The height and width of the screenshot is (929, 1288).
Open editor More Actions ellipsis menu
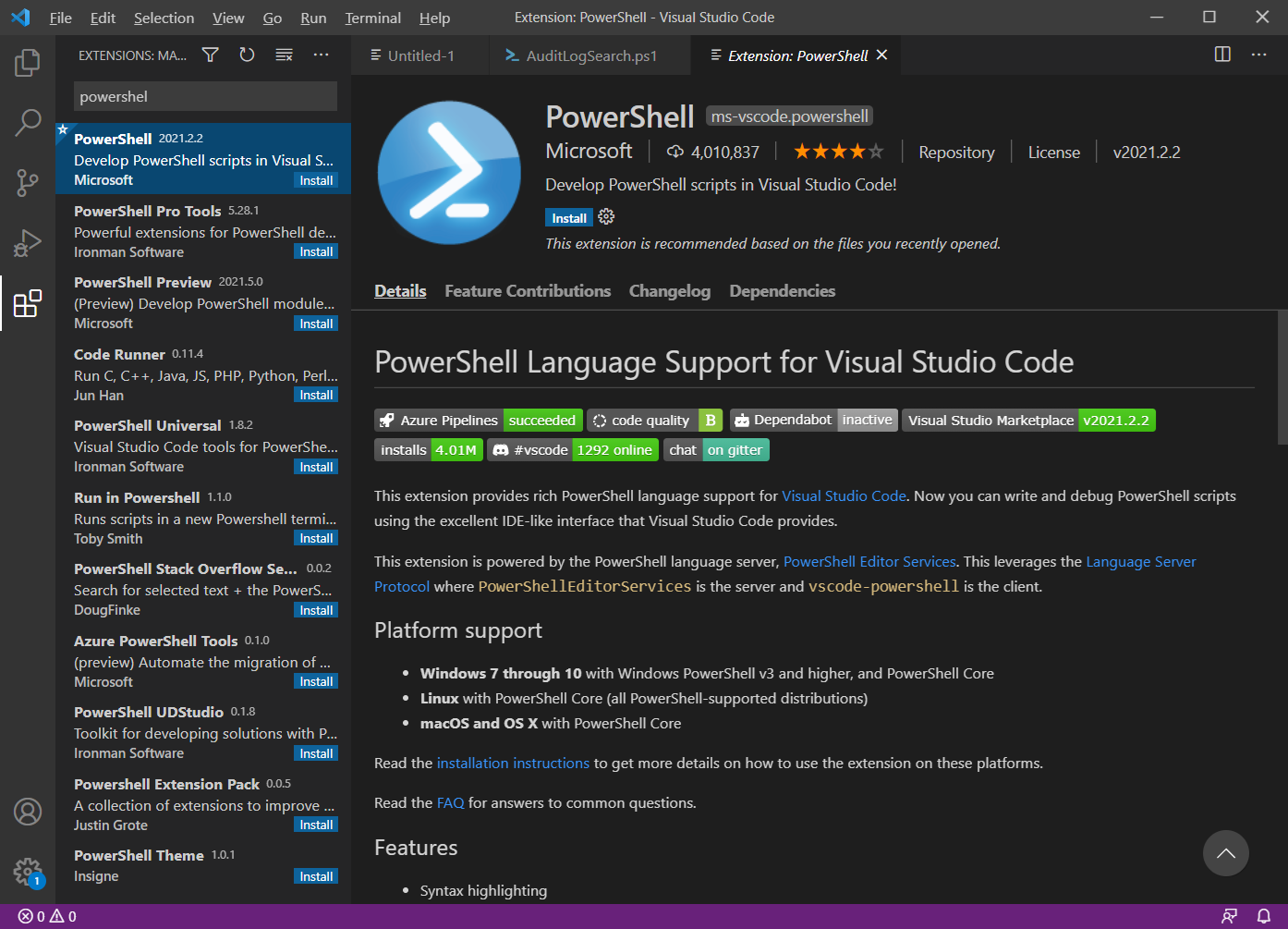pyautogui.click(x=1258, y=55)
